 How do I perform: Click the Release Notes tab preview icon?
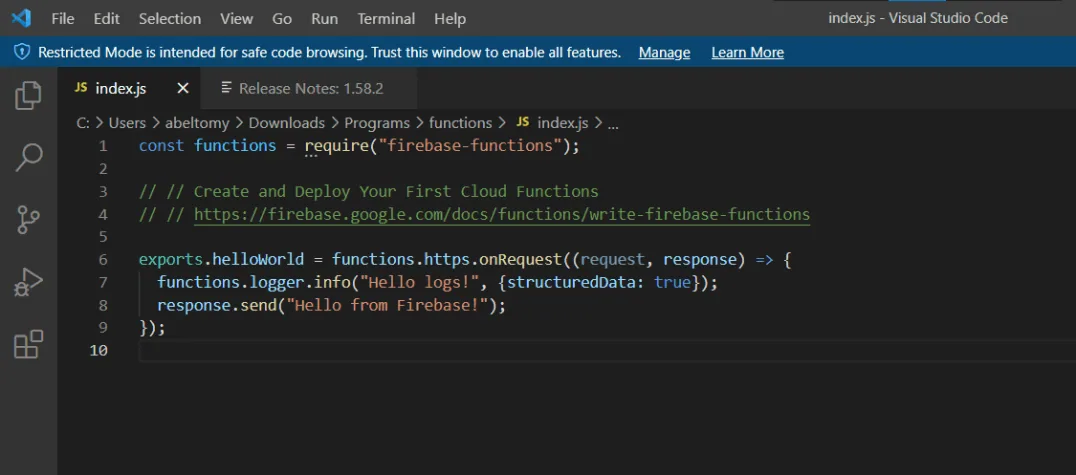point(226,87)
